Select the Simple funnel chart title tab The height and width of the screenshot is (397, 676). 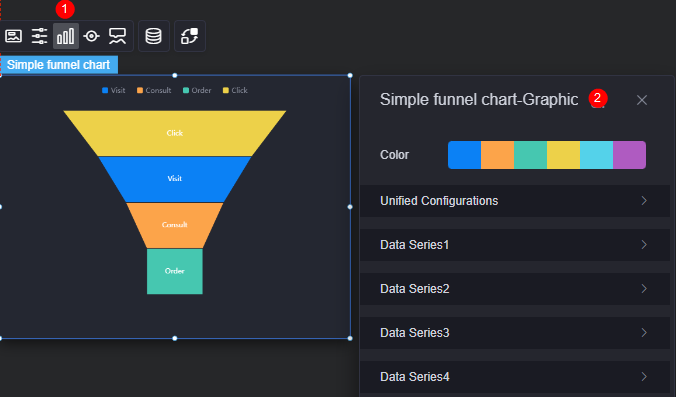(x=59, y=65)
